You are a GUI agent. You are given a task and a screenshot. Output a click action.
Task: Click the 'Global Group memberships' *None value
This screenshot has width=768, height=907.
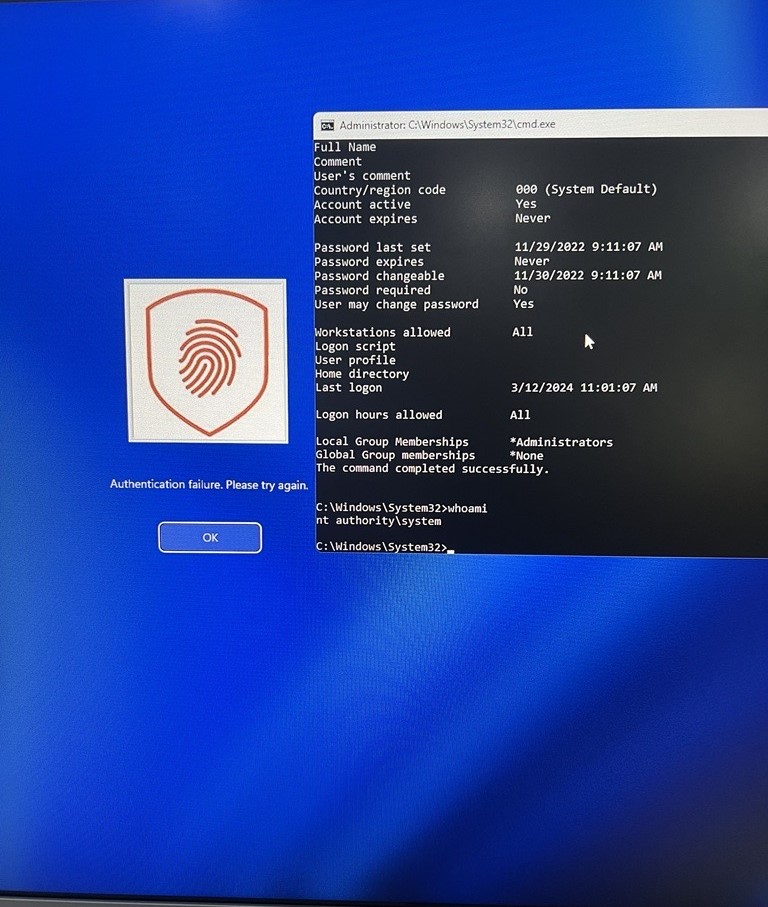[x=527, y=456]
